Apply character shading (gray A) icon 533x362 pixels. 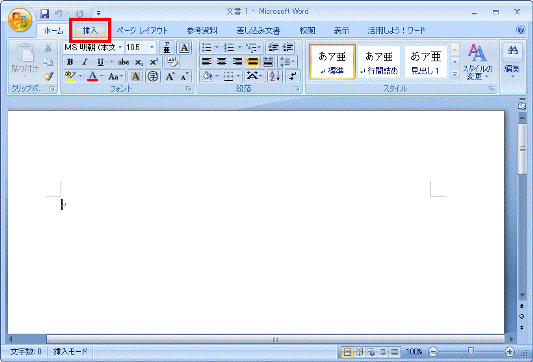(x=135, y=76)
